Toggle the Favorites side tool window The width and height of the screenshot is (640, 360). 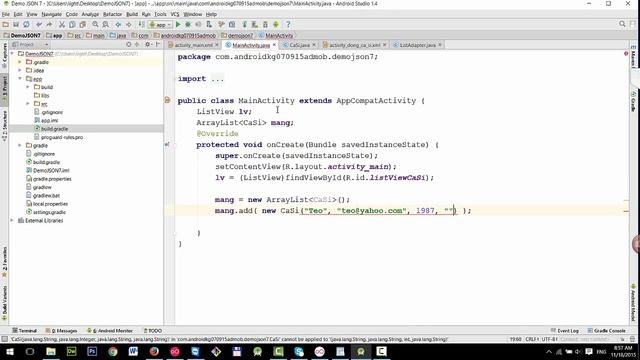(x=4, y=262)
